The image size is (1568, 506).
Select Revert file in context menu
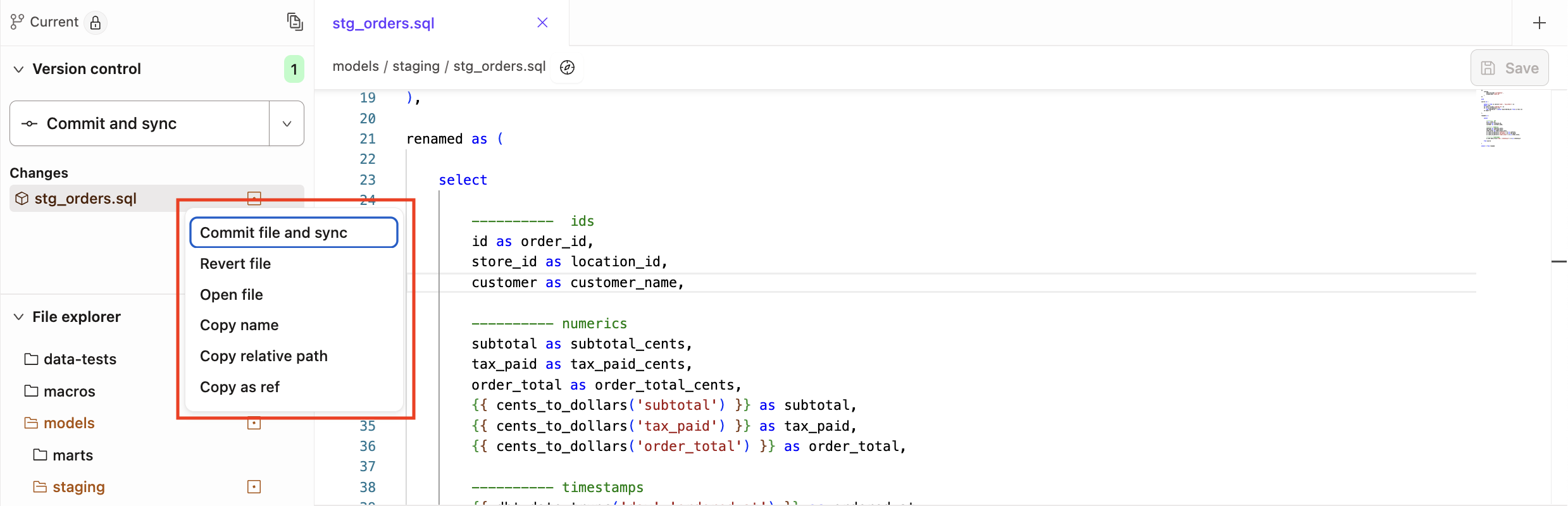click(235, 264)
